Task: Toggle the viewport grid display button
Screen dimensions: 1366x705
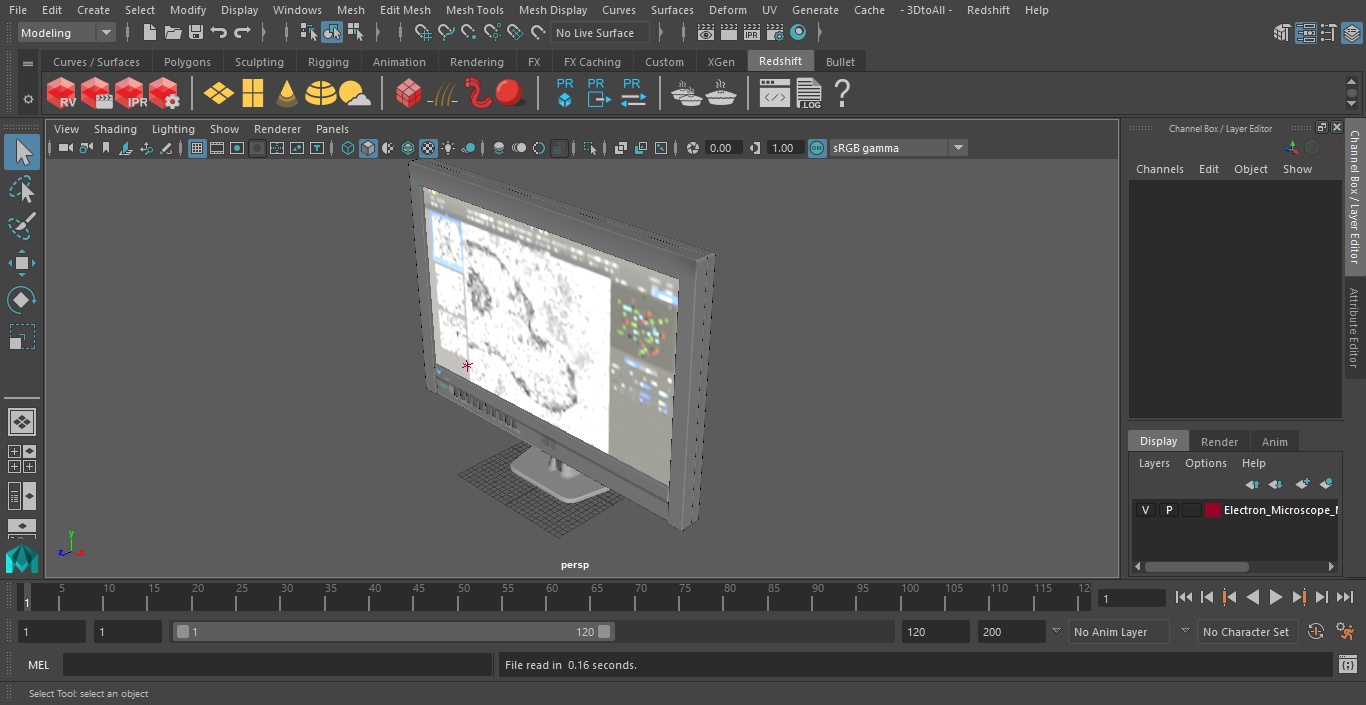Action: (x=197, y=148)
